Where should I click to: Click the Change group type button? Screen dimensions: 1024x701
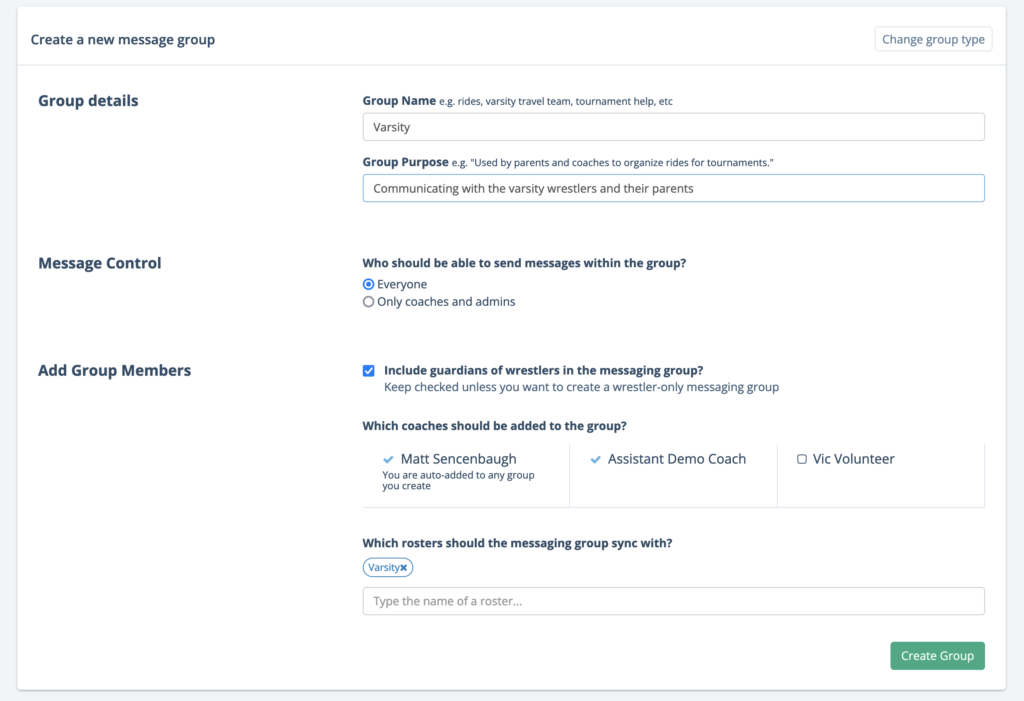[x=933, y=39]
